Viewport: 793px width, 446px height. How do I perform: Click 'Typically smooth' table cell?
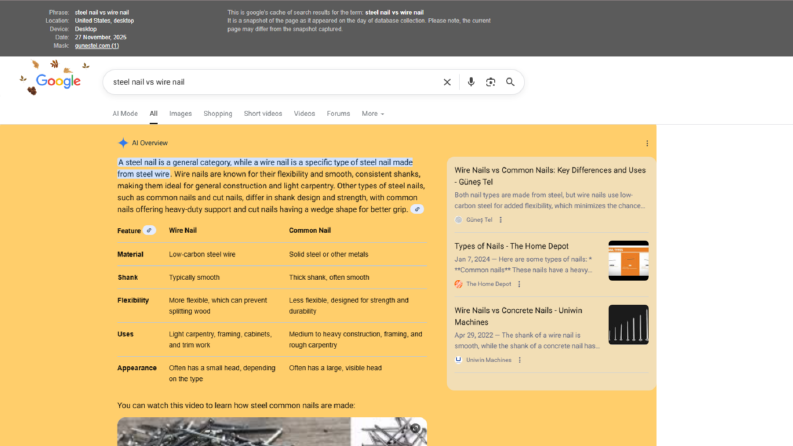point(194,277)
